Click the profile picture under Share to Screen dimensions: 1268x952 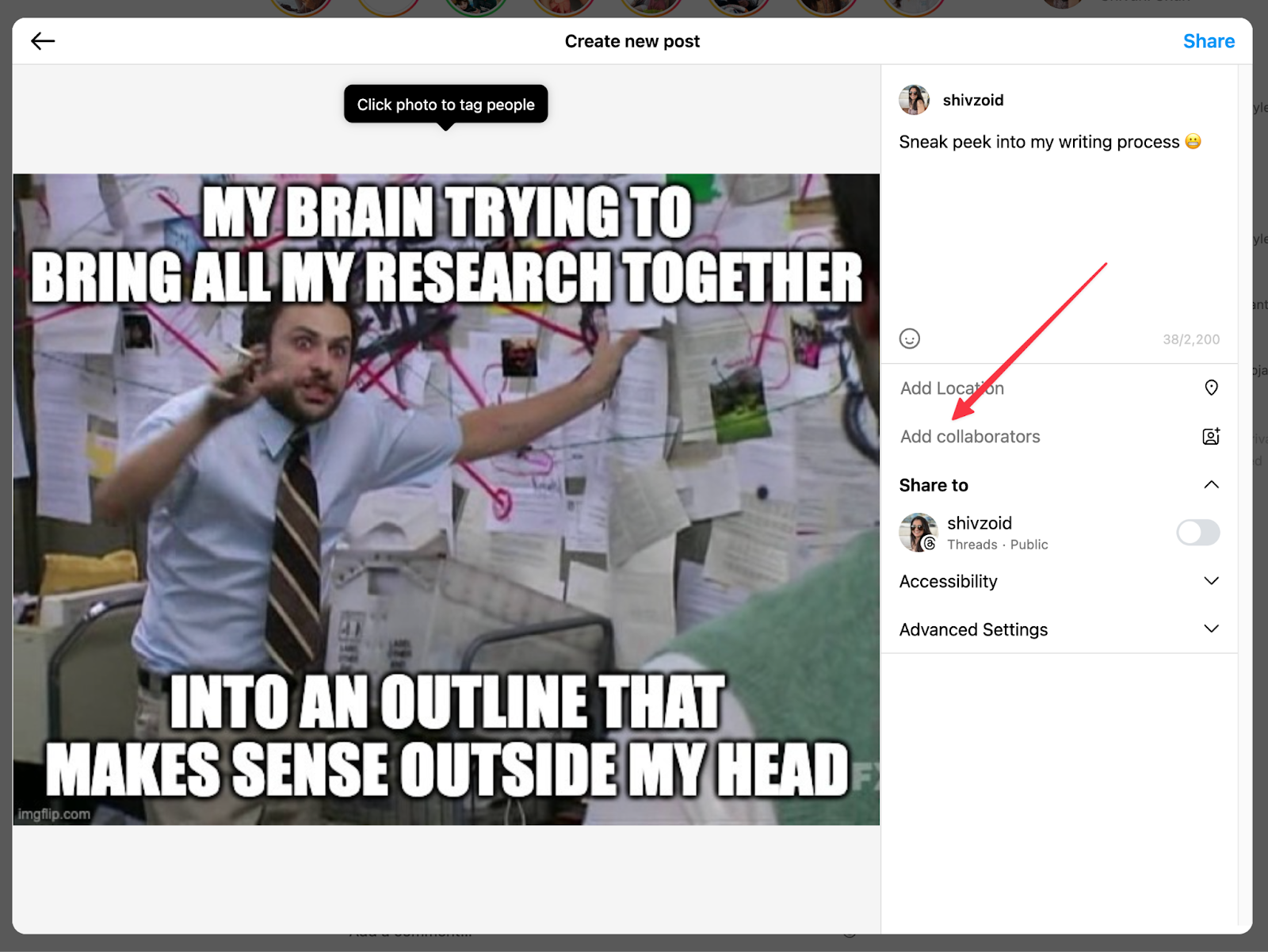(918, 533)
